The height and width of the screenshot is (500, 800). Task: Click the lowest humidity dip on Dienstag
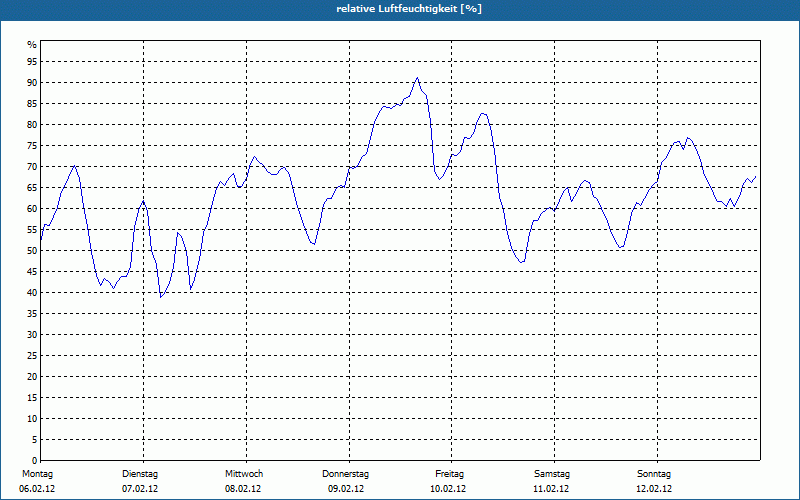pyautogui.click(x=161, y=296)
